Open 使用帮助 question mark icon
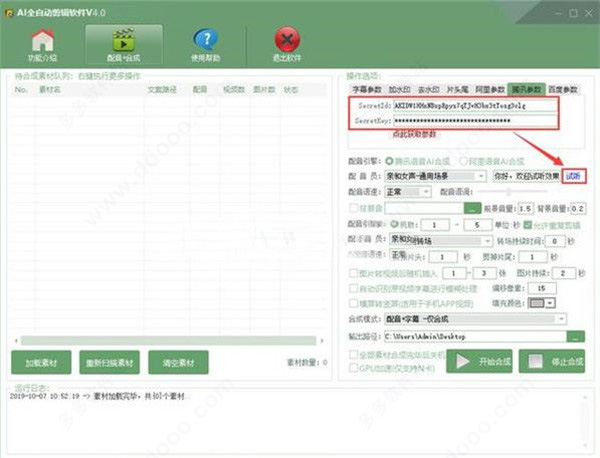 click(206, 39)
